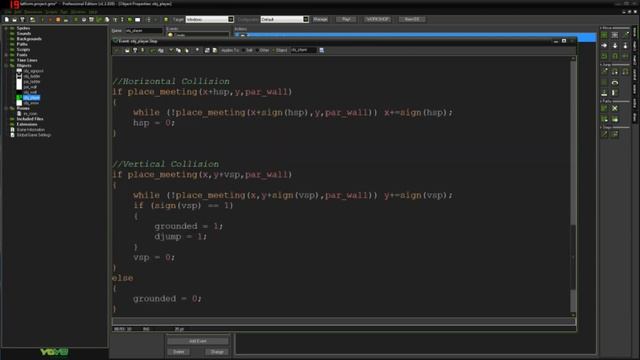
Task: Switch to the main1 action library tab
Action: pos(635,46)
